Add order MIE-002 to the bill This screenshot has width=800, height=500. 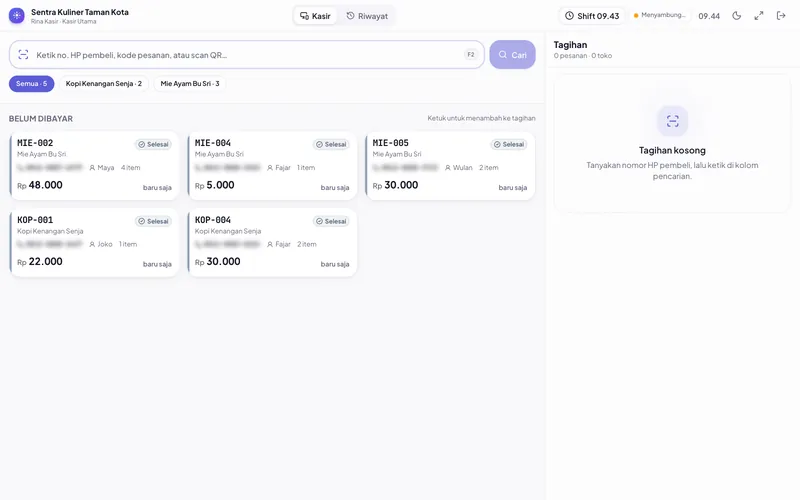point(94,166)
